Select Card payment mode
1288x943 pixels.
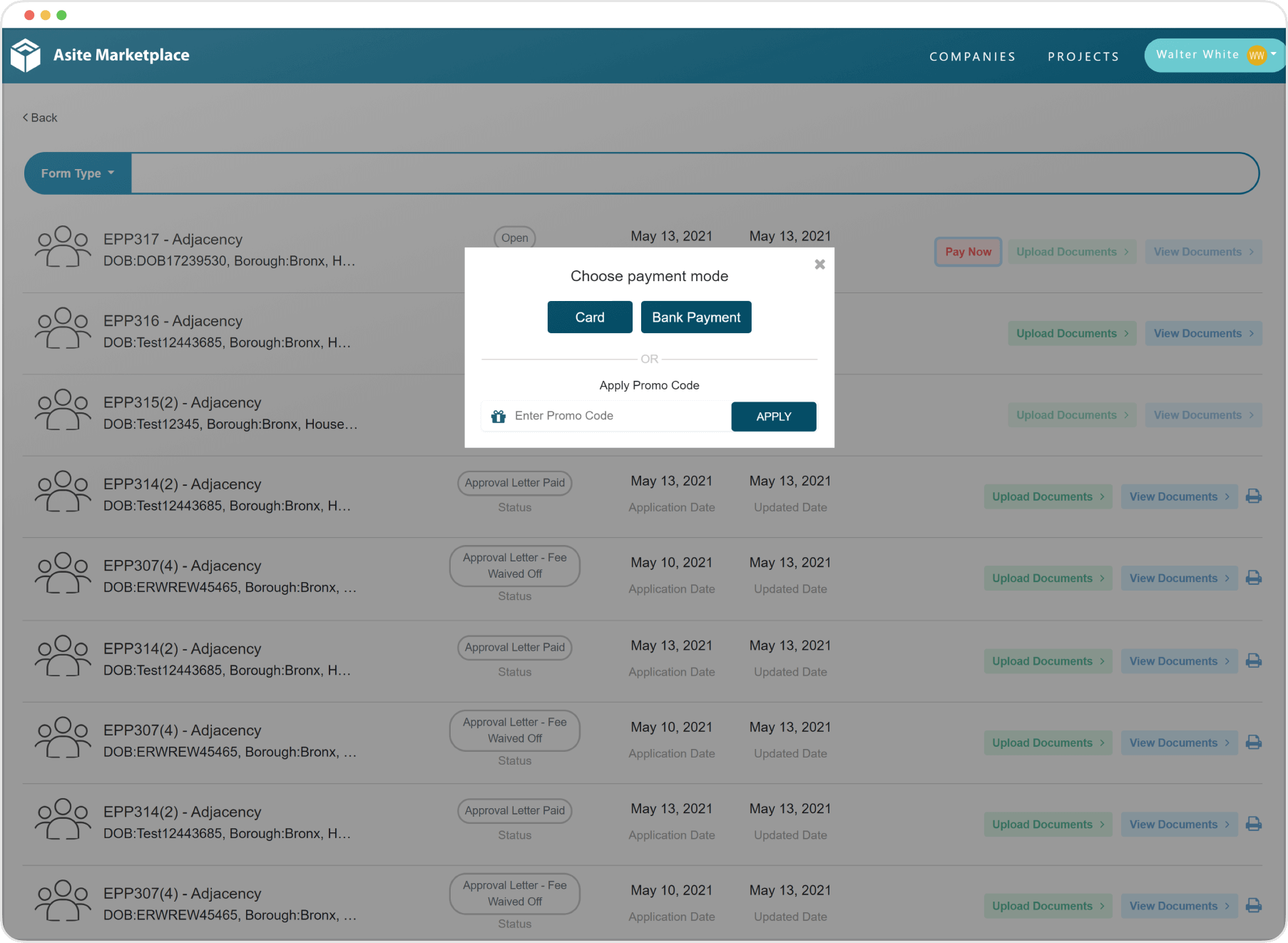[589, 317]
